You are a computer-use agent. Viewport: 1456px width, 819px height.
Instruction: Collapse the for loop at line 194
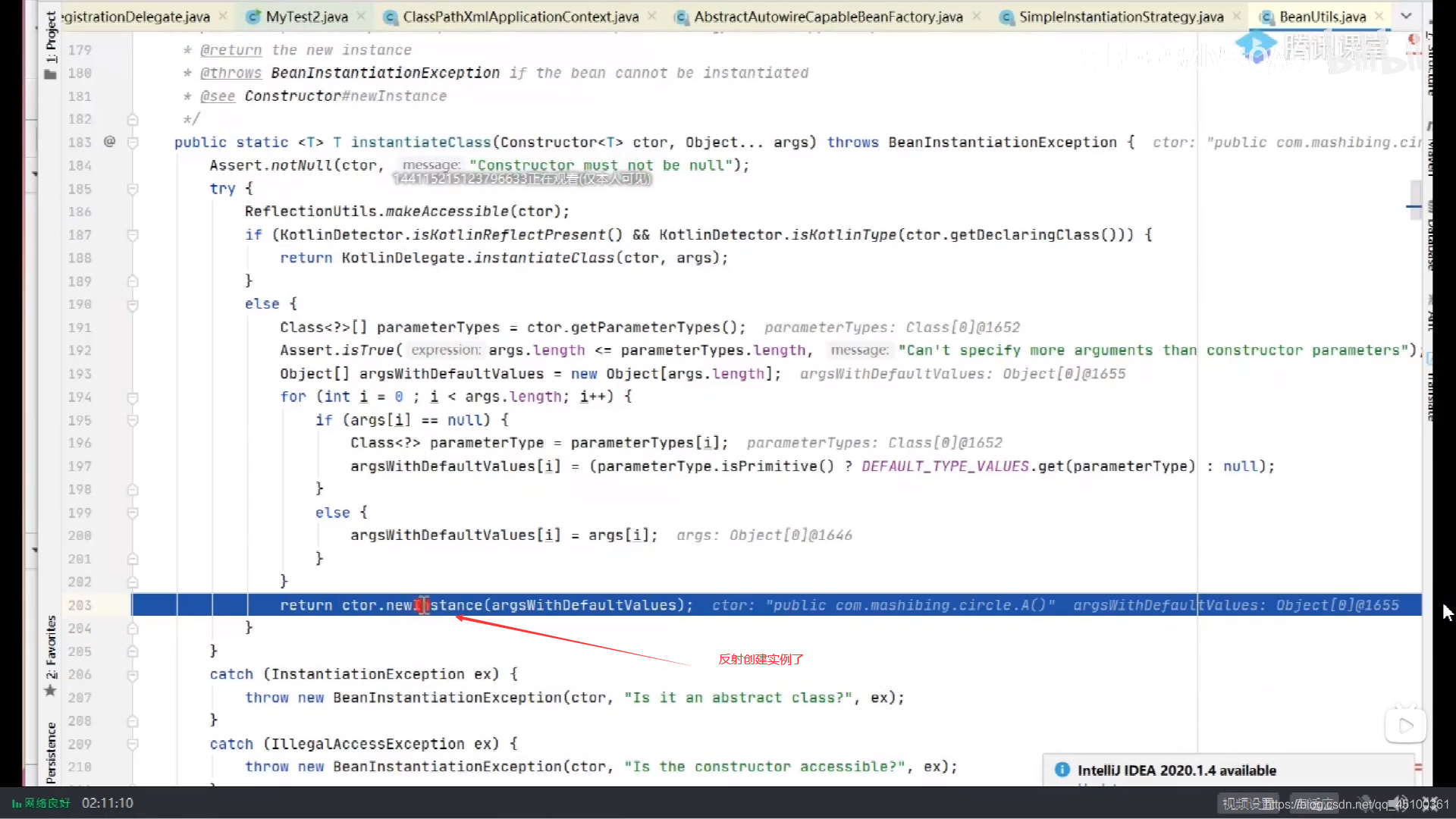133,397
